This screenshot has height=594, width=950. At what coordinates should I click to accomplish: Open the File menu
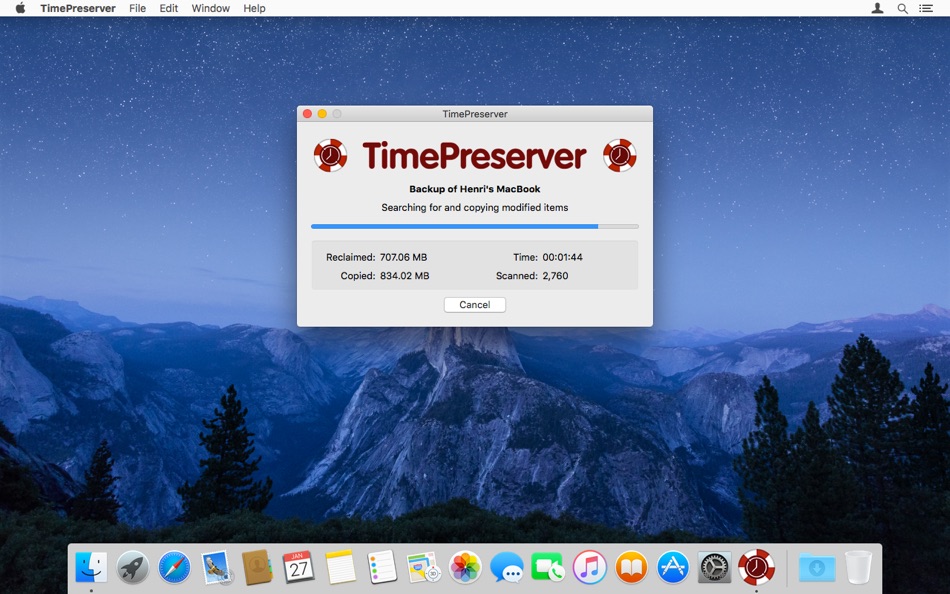(138, 8)
